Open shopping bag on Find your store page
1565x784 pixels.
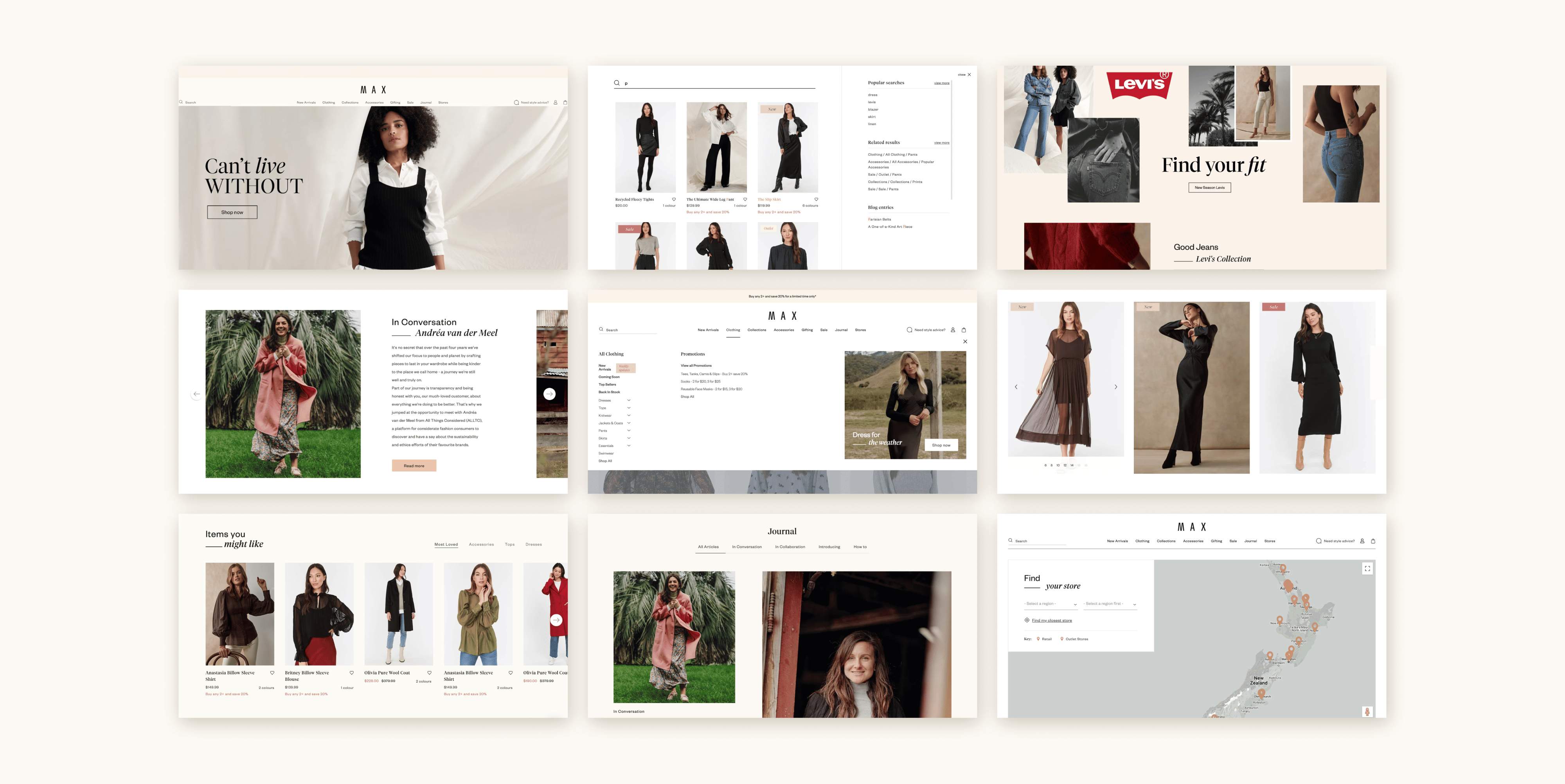click(1373, 540)
